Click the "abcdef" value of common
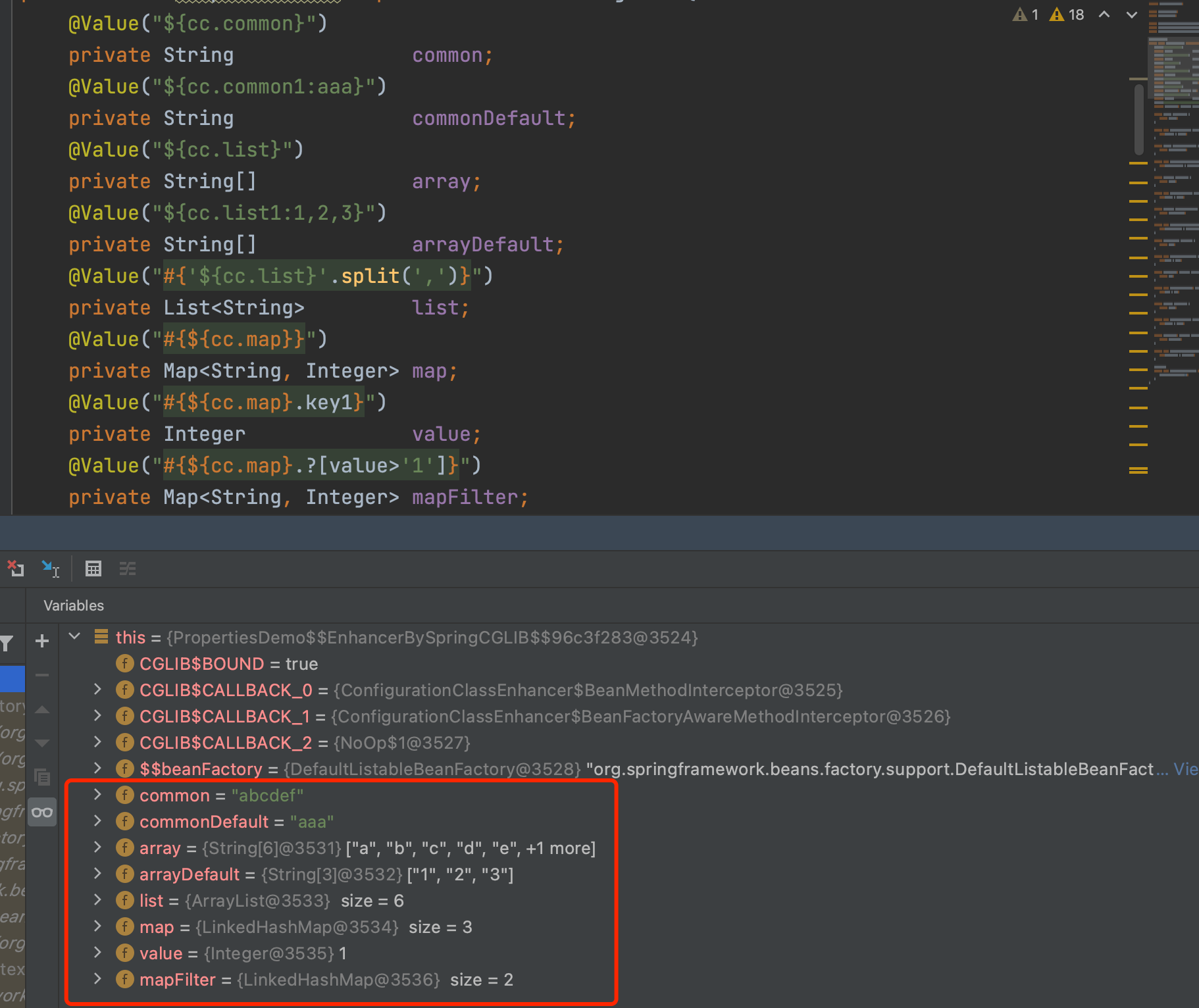The image size is (1199, 1008). click(267, 795)
